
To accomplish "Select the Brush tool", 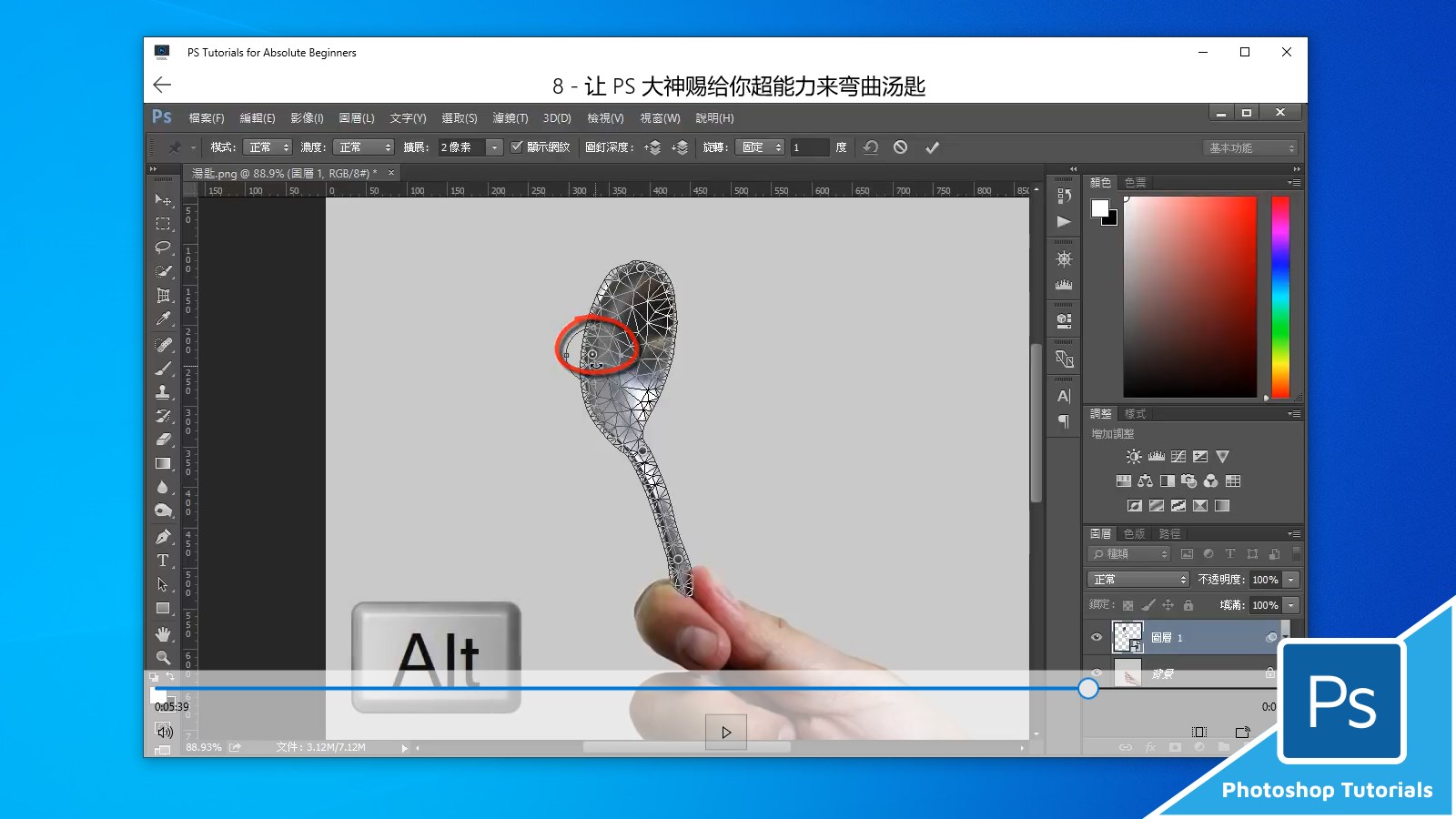I will click(x=163, y=369).
